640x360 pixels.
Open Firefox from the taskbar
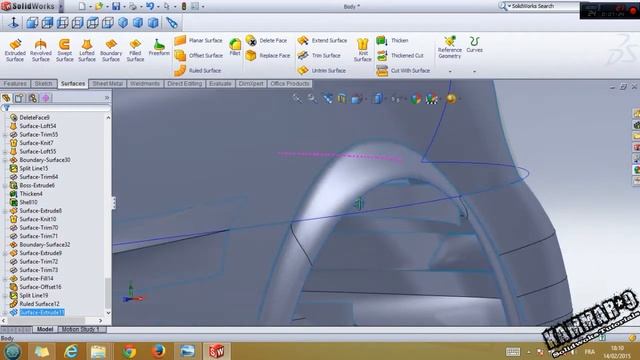pos(158,351)
